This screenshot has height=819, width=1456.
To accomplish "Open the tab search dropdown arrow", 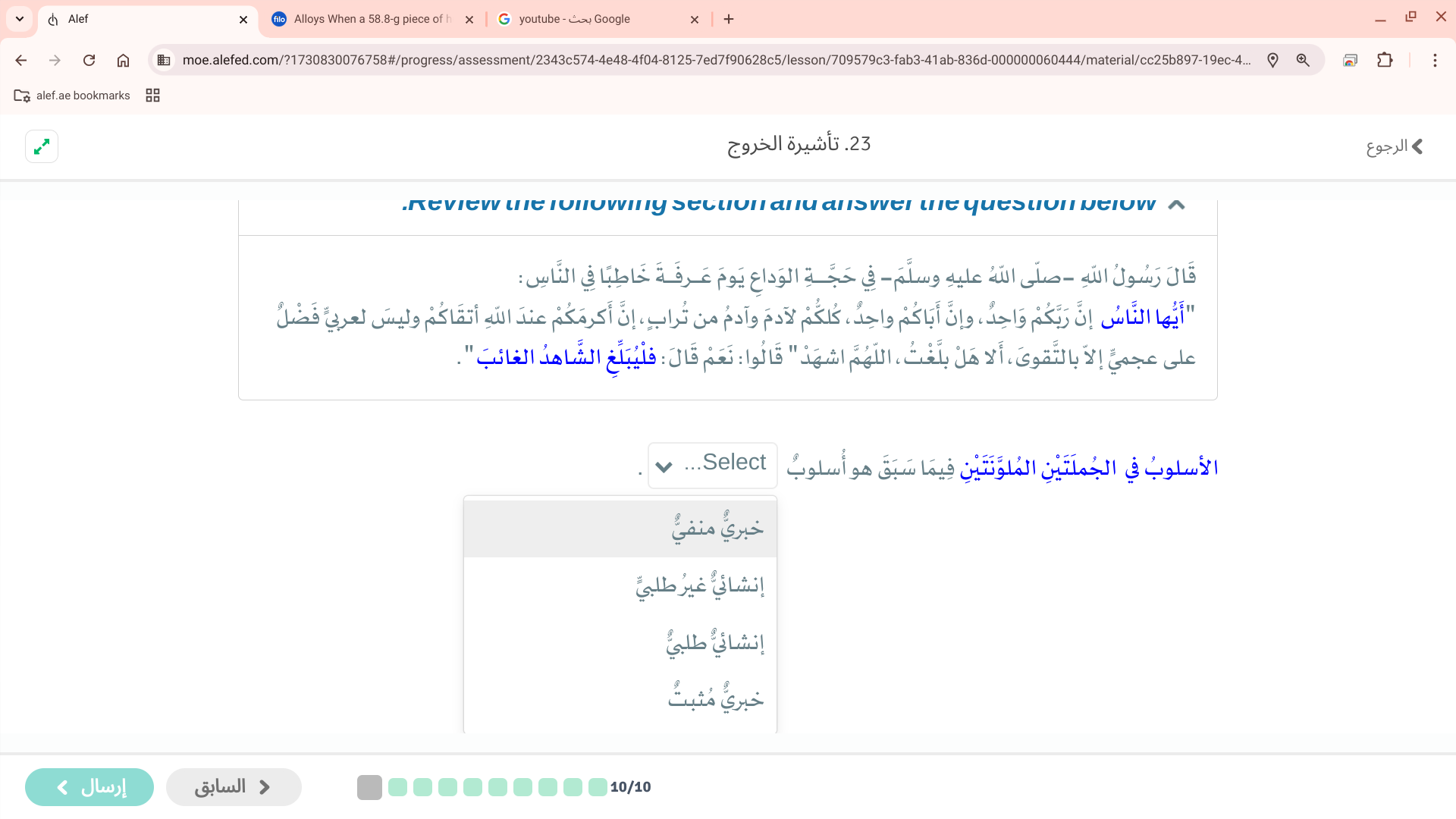I will point(20,19).
